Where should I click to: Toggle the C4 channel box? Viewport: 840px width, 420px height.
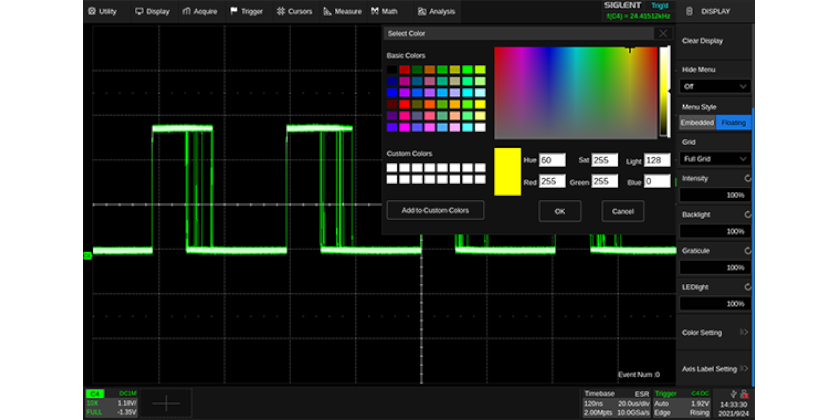click(x=95, y=394)
